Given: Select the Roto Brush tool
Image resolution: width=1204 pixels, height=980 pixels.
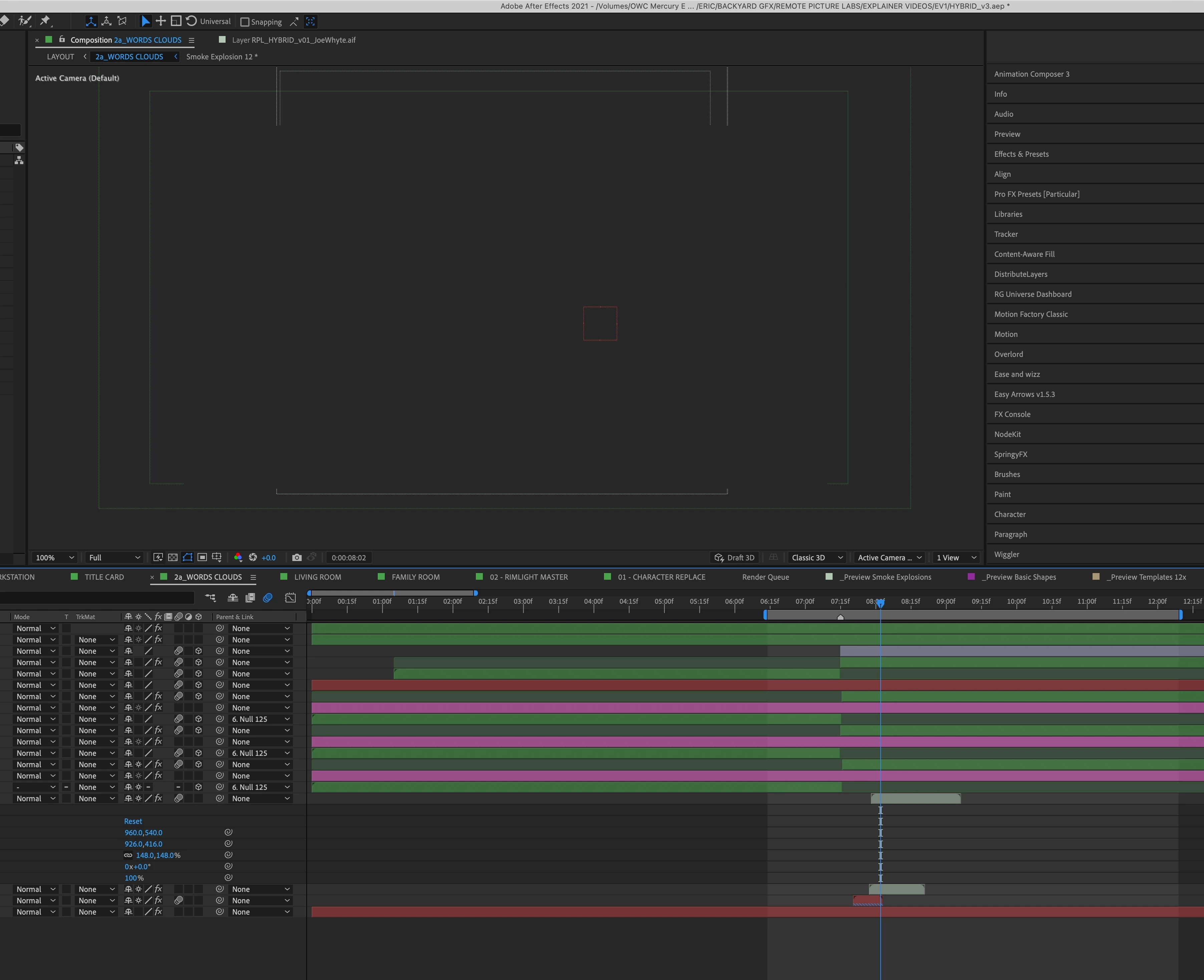Looking at the screenshot, I should click(24, 21).
